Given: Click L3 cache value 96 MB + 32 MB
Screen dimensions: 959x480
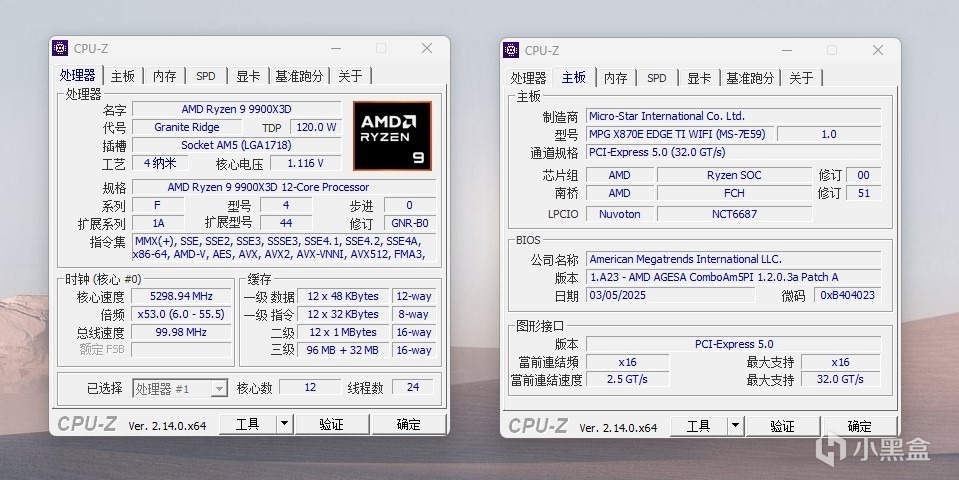Looking at the screenshot, I should [343, 350].
